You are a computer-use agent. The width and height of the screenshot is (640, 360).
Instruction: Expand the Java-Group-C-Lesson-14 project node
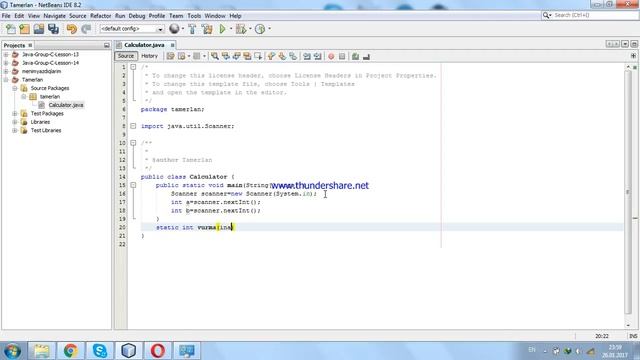pos(6,63)
